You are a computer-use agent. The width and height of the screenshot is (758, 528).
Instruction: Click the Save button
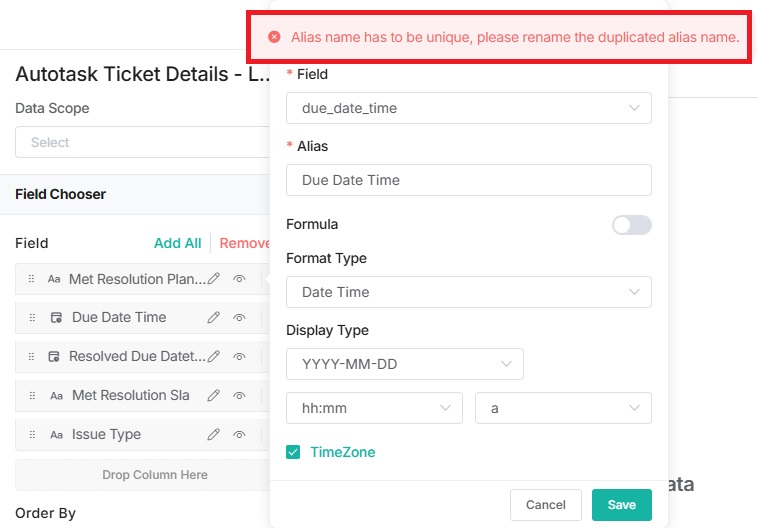(621, 505)
